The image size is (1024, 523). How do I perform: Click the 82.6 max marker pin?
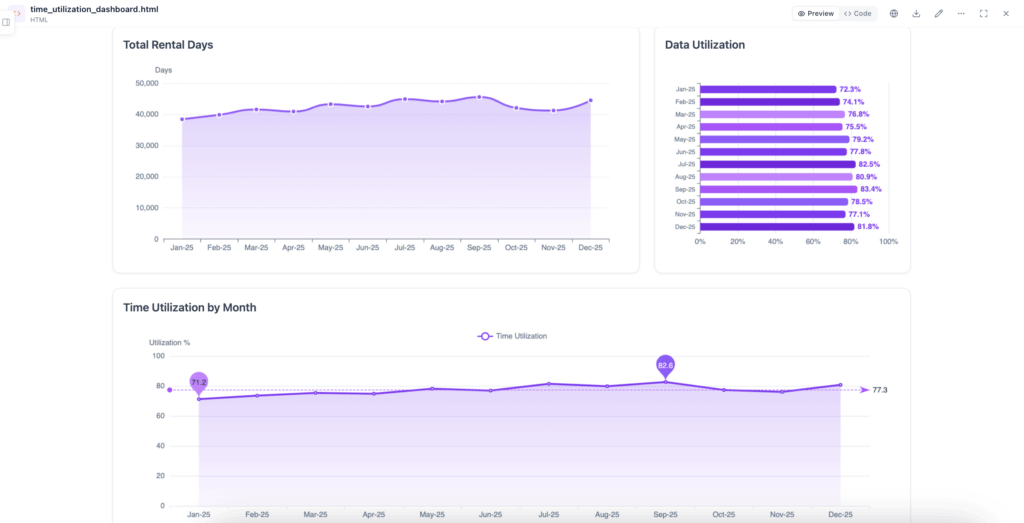pos(665,366)
